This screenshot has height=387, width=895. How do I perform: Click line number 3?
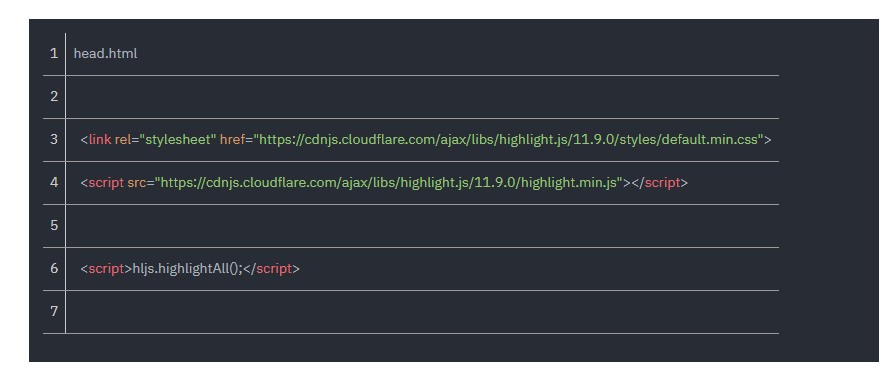pos(54,139)
